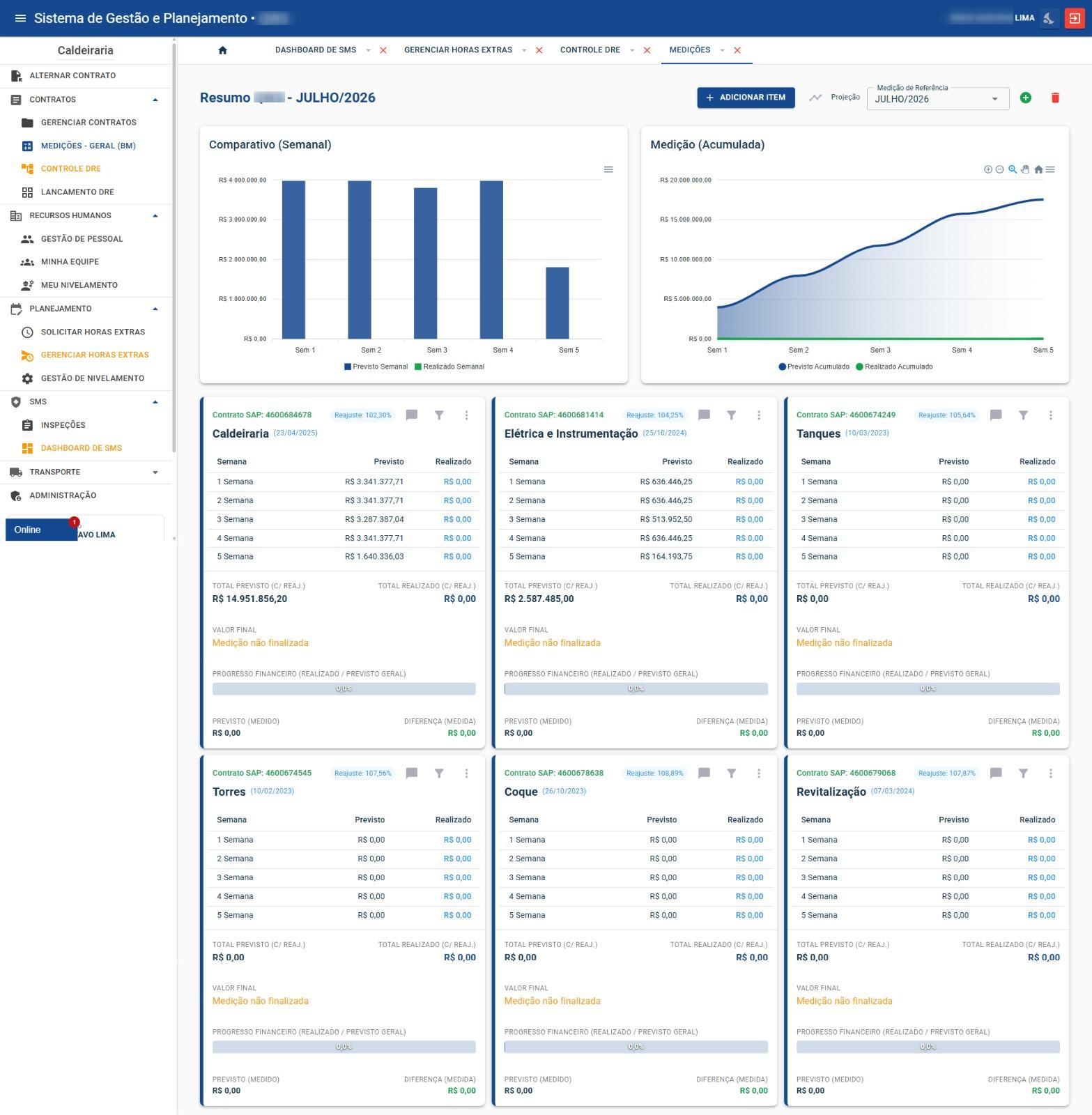This screenshot has width=1092, height=1115.
Task: Zoom in on Medição Acumulada chart
Action: tap(988, 169)
